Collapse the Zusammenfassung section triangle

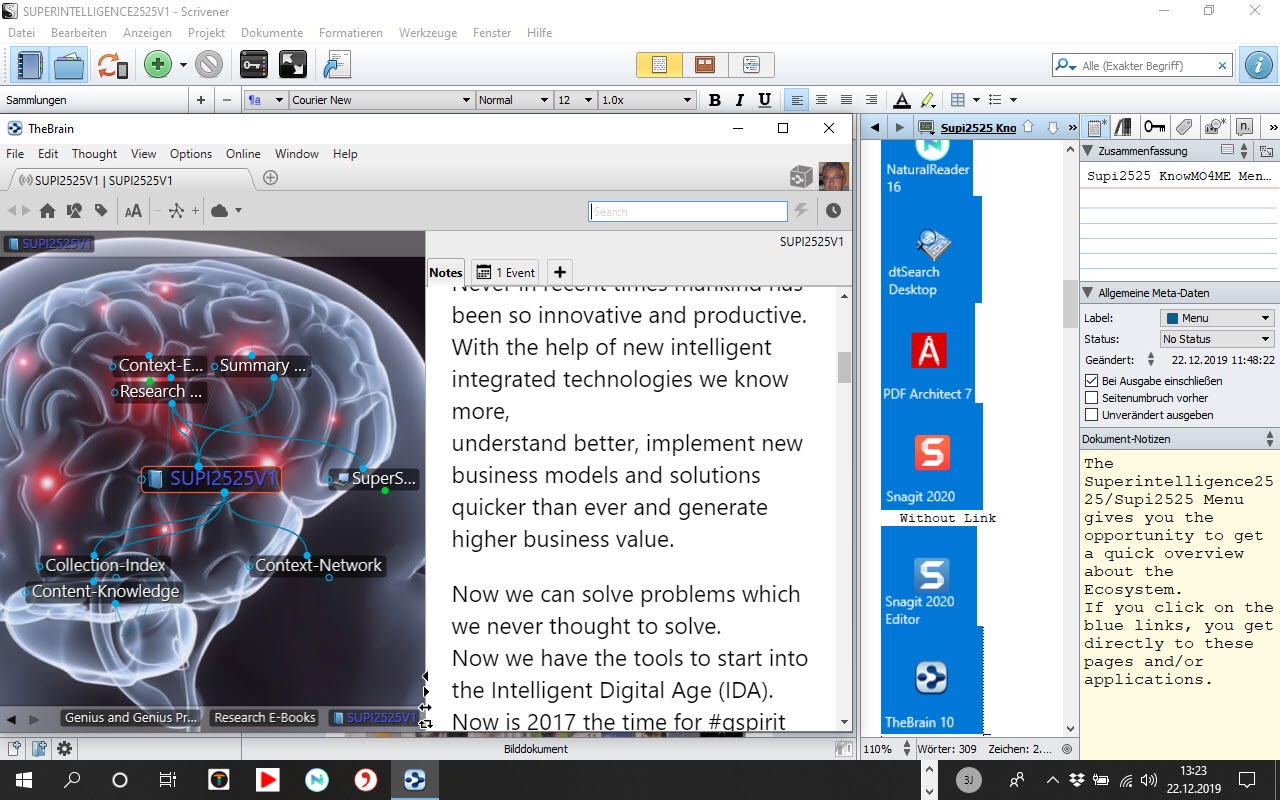click(x=1088, y=151)
